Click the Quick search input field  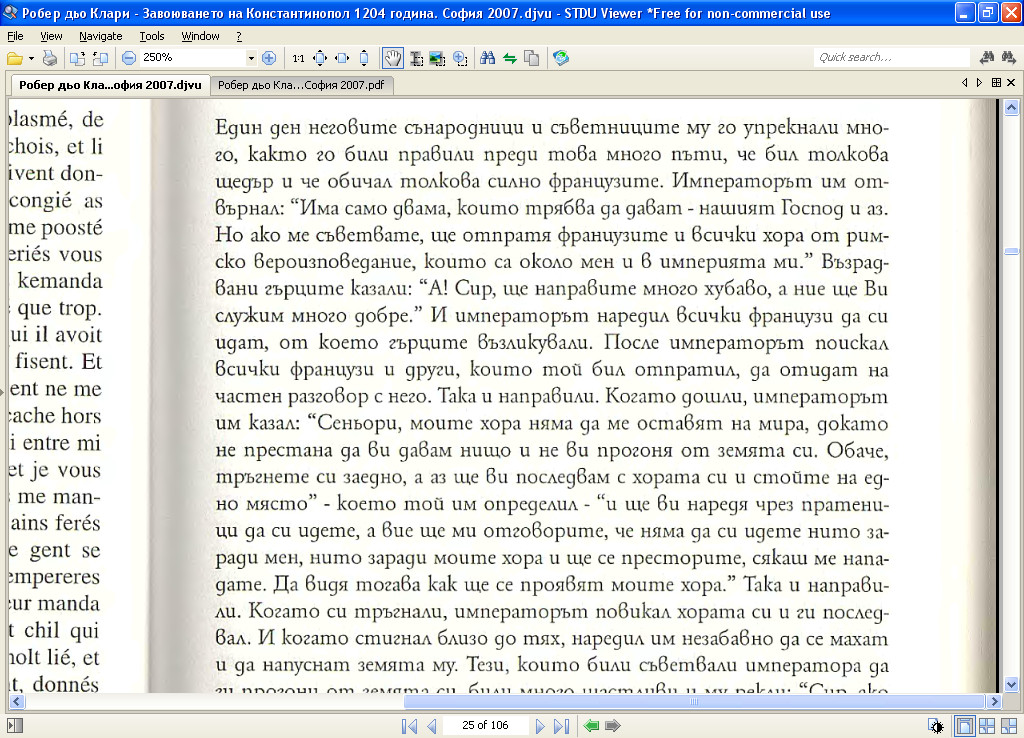tap(890, 58)
